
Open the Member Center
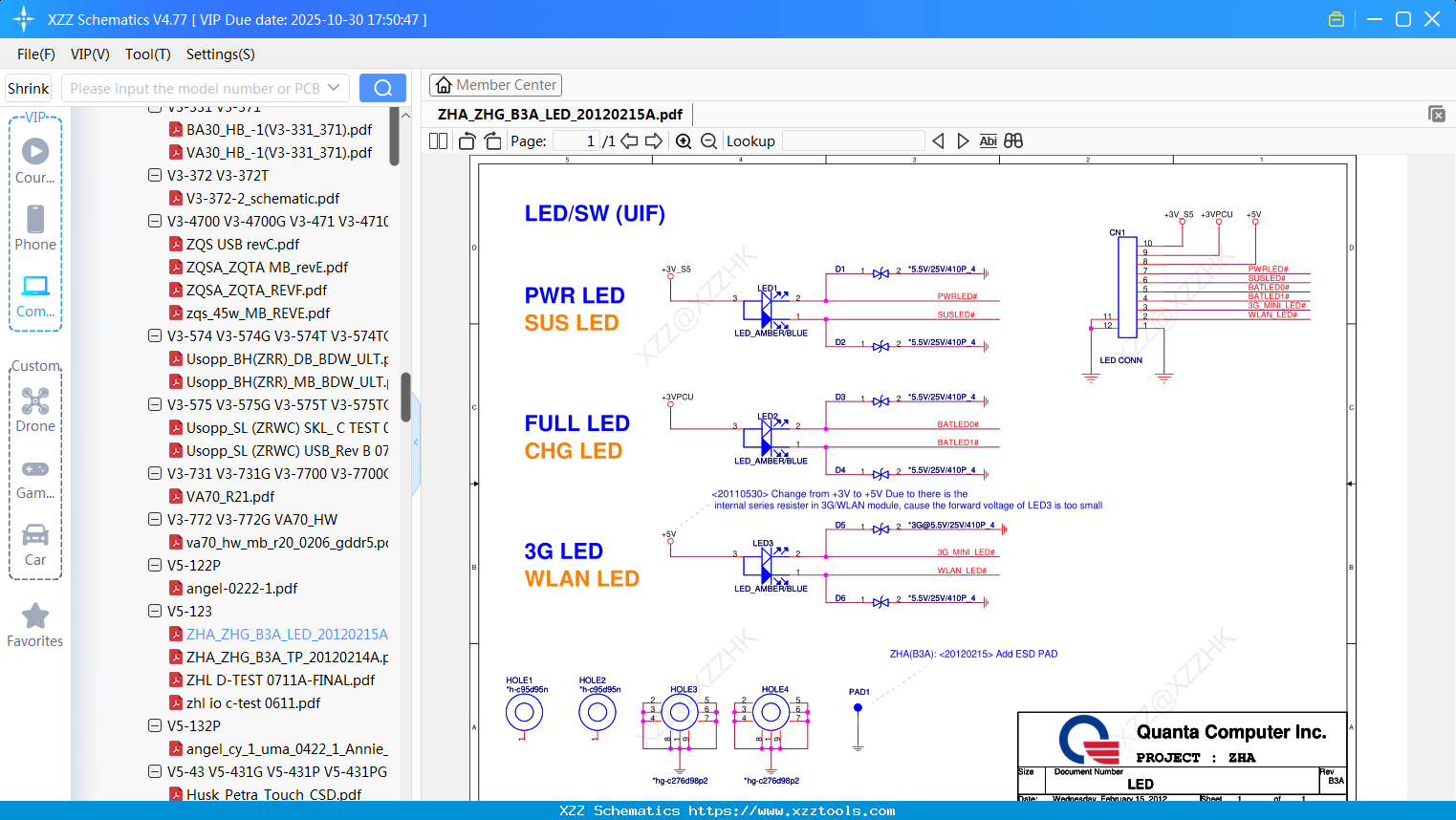495,85
